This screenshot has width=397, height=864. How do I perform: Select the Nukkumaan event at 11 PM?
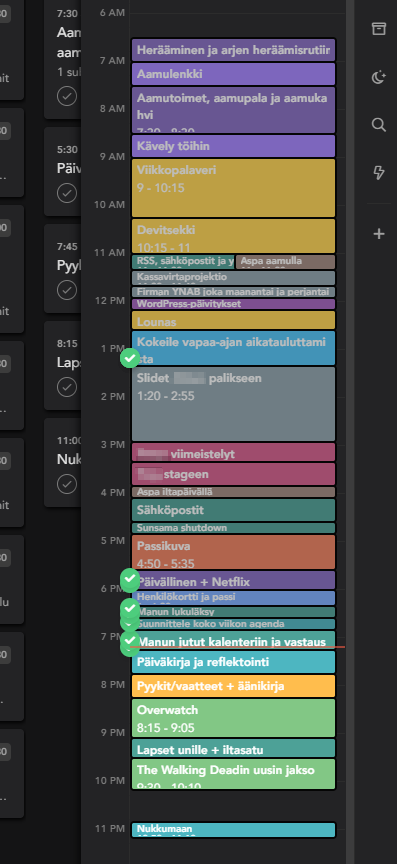[x=233, y=830]
